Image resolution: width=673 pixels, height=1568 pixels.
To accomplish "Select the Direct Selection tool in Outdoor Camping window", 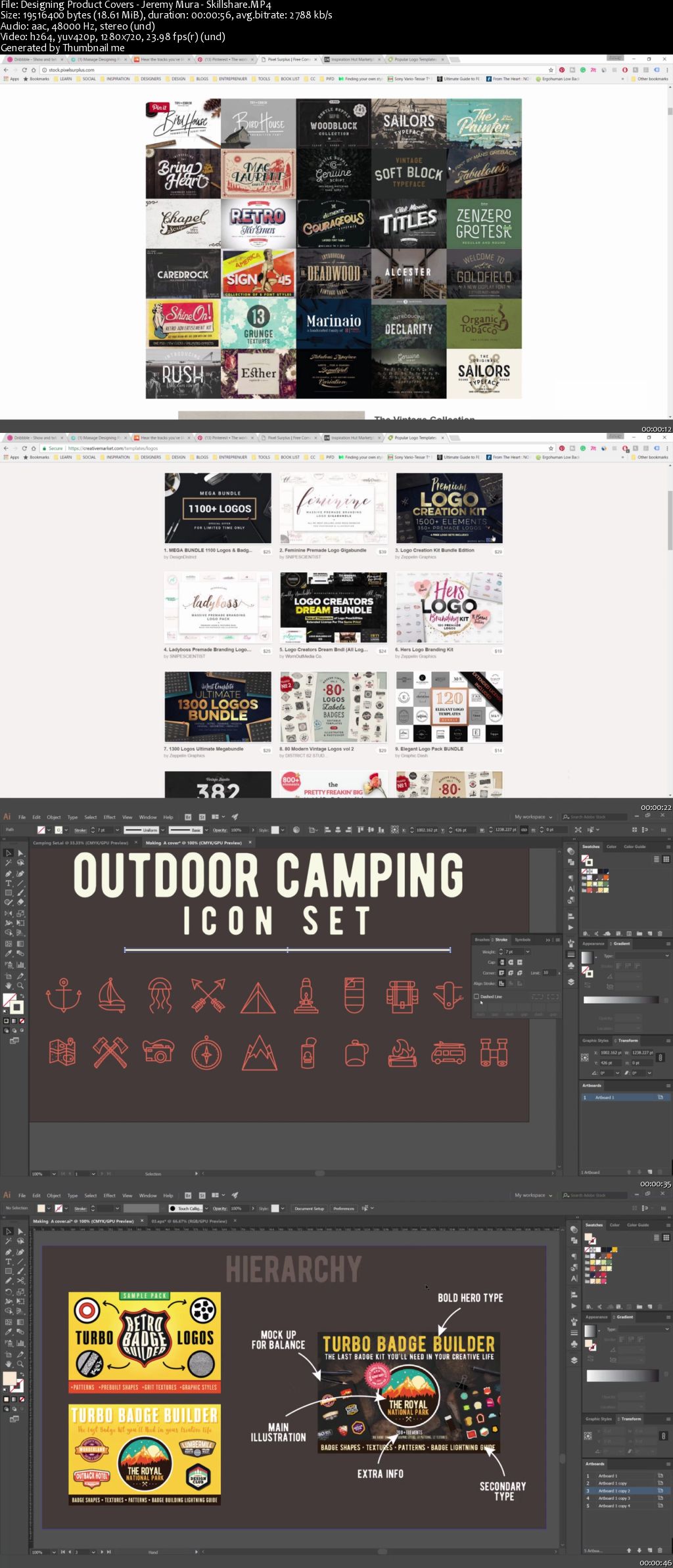I will tap(20, 853).
